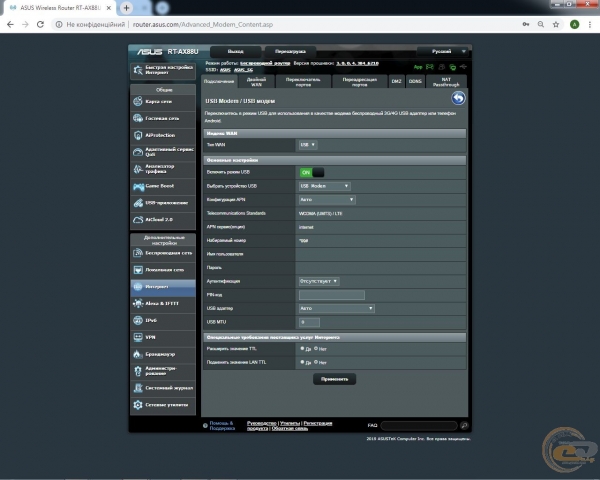
Task: Click the green App status icon
Action: click(x=418, y=67)
